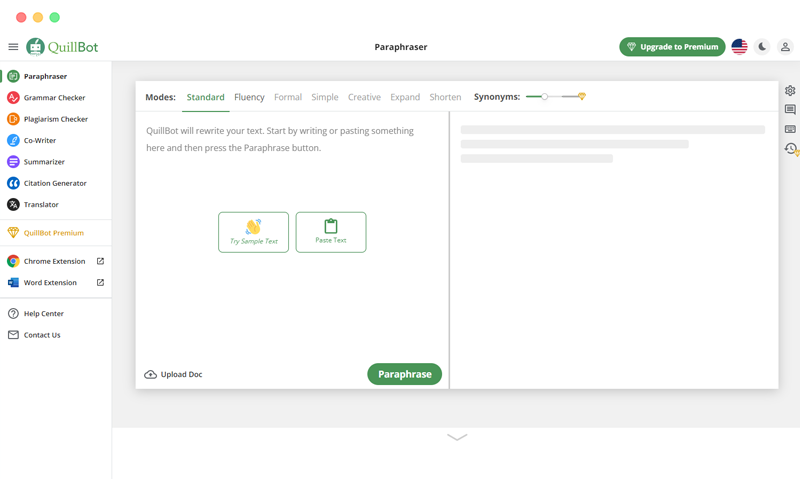Open the user account menu
Screen dimensions: 800x479
coord(785,47)
